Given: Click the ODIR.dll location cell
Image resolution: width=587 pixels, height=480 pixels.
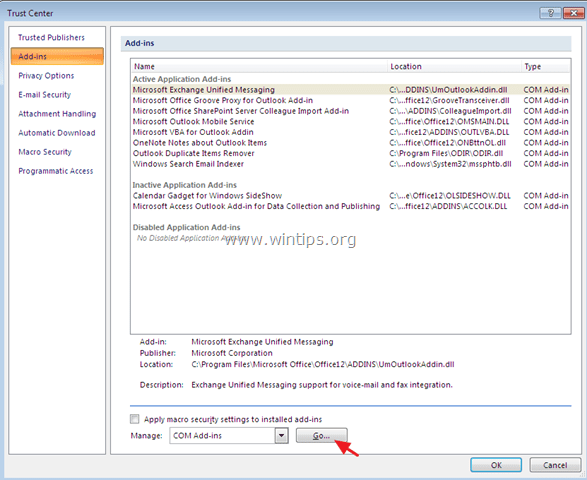Looking at the screenshot, I should tap(446, 153).
